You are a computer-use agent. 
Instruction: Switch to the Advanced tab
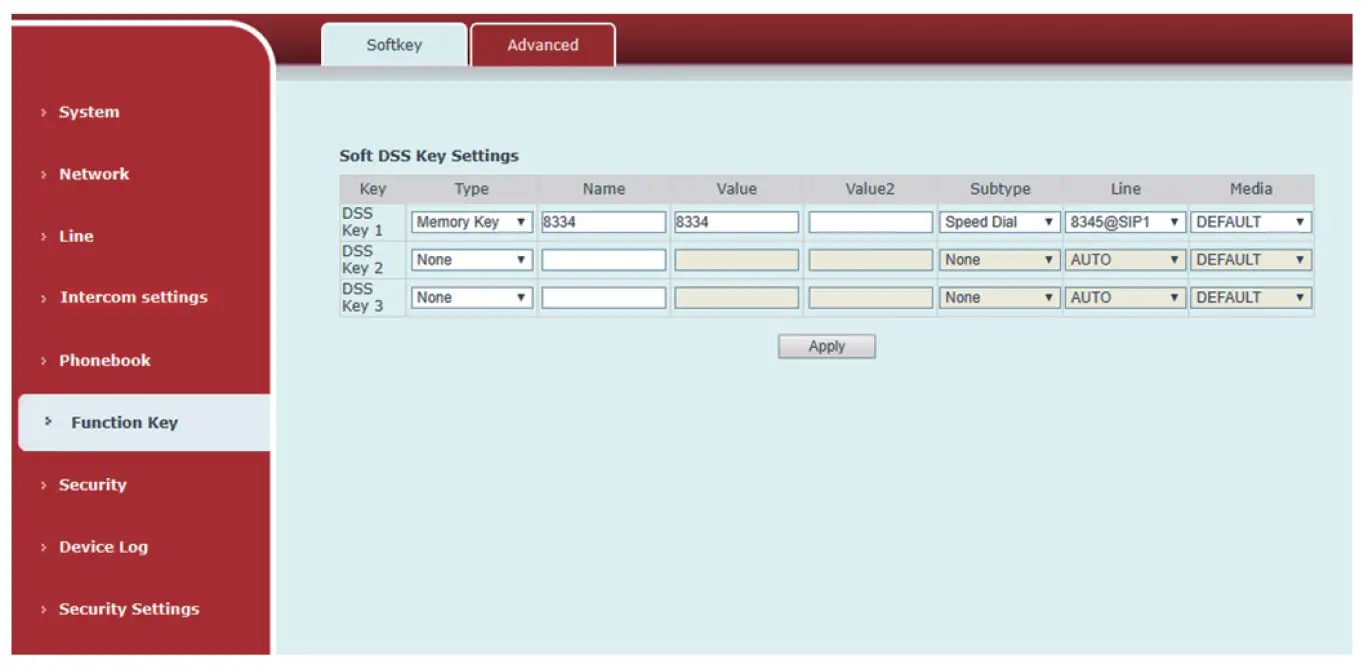542,45
